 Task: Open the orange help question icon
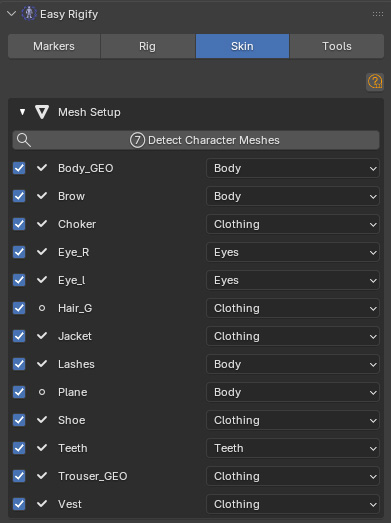[375, 81]
